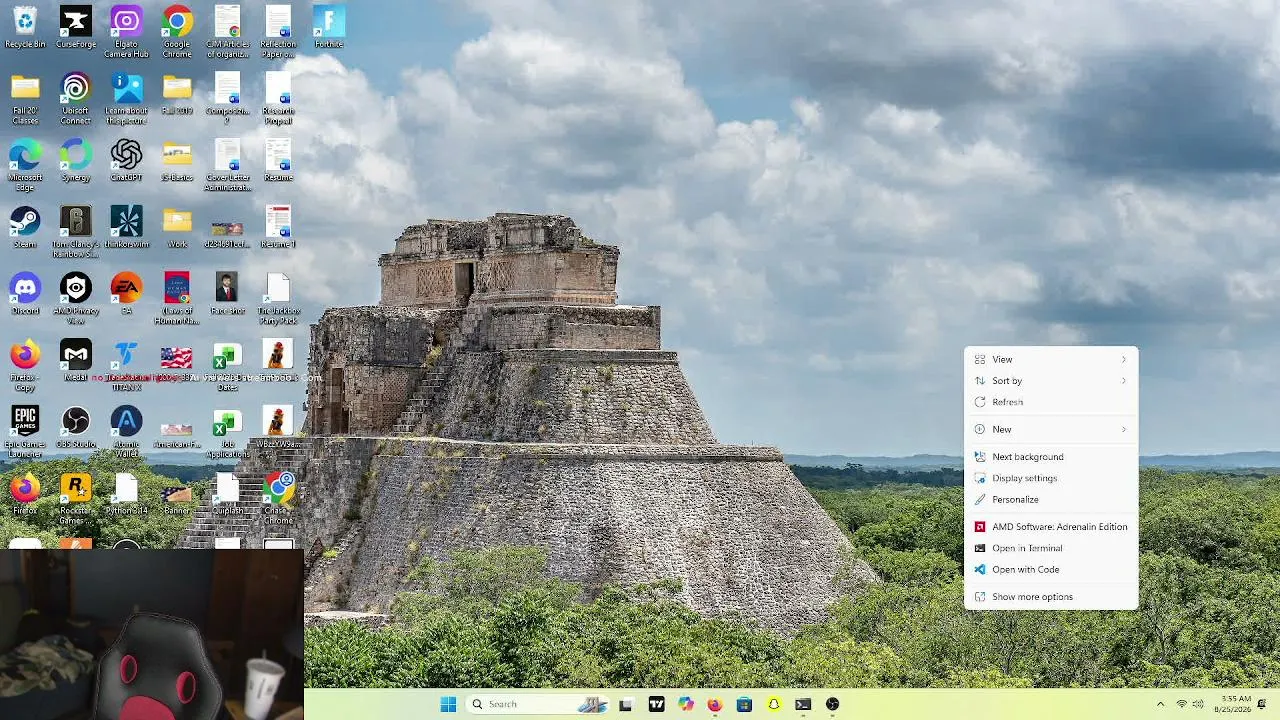Select the ChatGPT desktop shortcut
This screenshot has height=720, width=1280.
[126, 160]
